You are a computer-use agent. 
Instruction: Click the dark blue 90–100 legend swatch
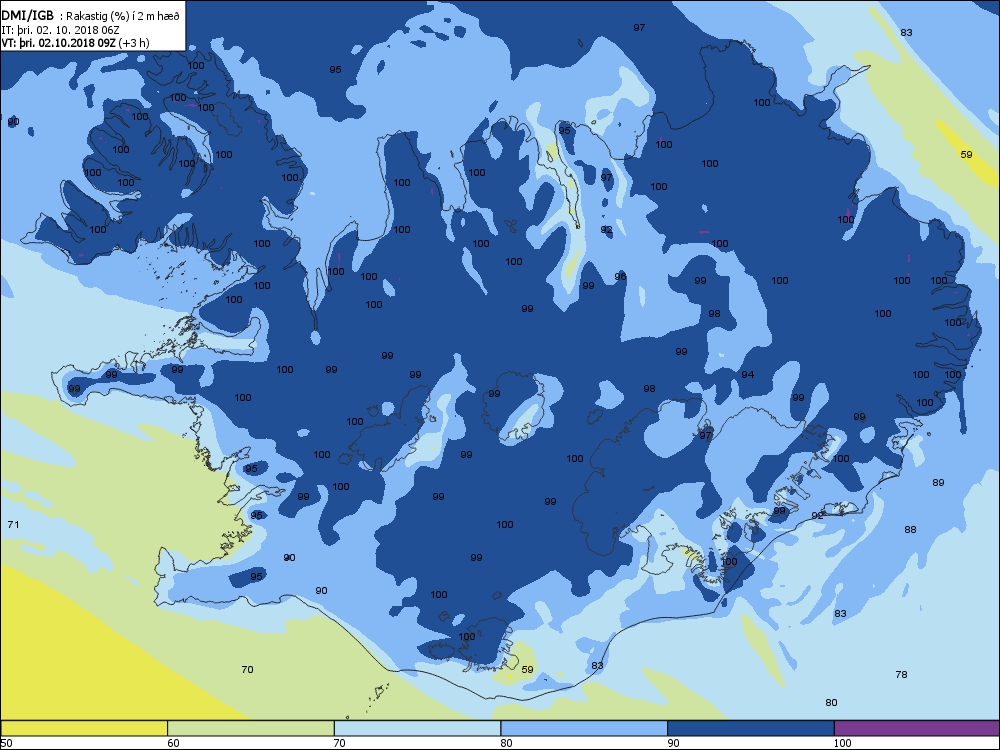pyautogui.click(x=751, y=728)
